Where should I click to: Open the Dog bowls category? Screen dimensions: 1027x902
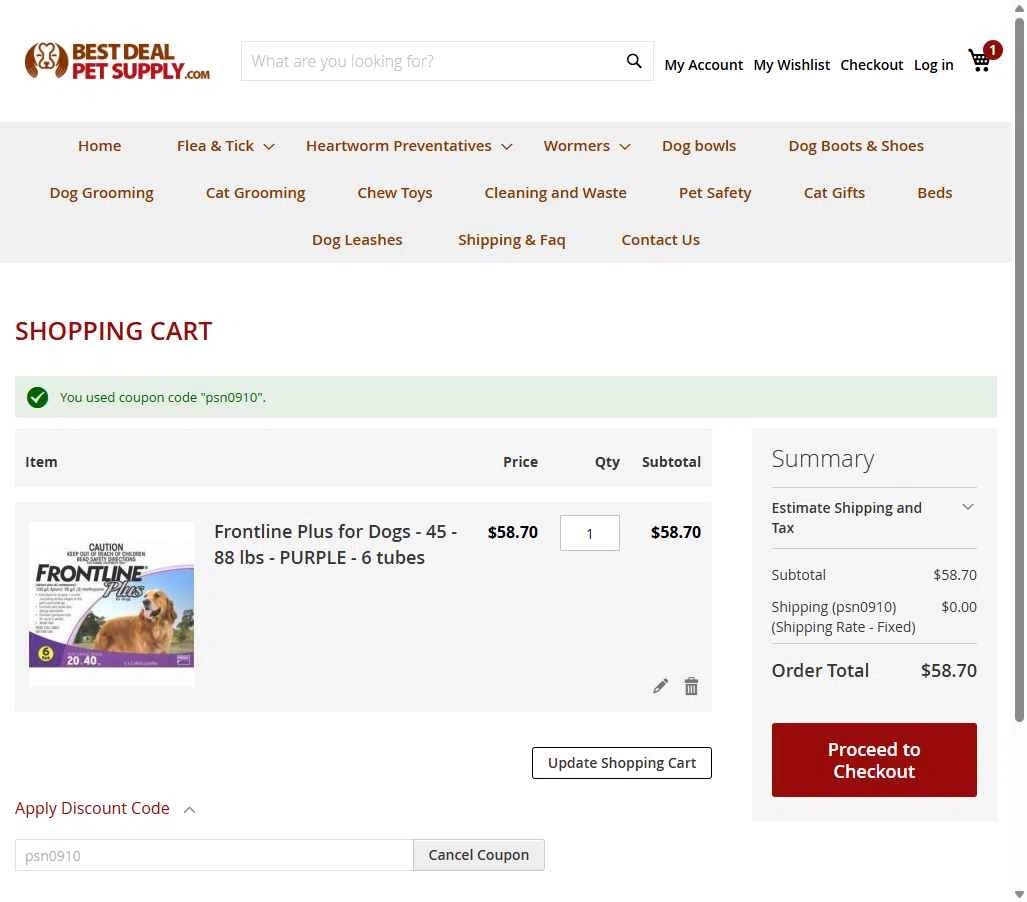click(699, 145)
